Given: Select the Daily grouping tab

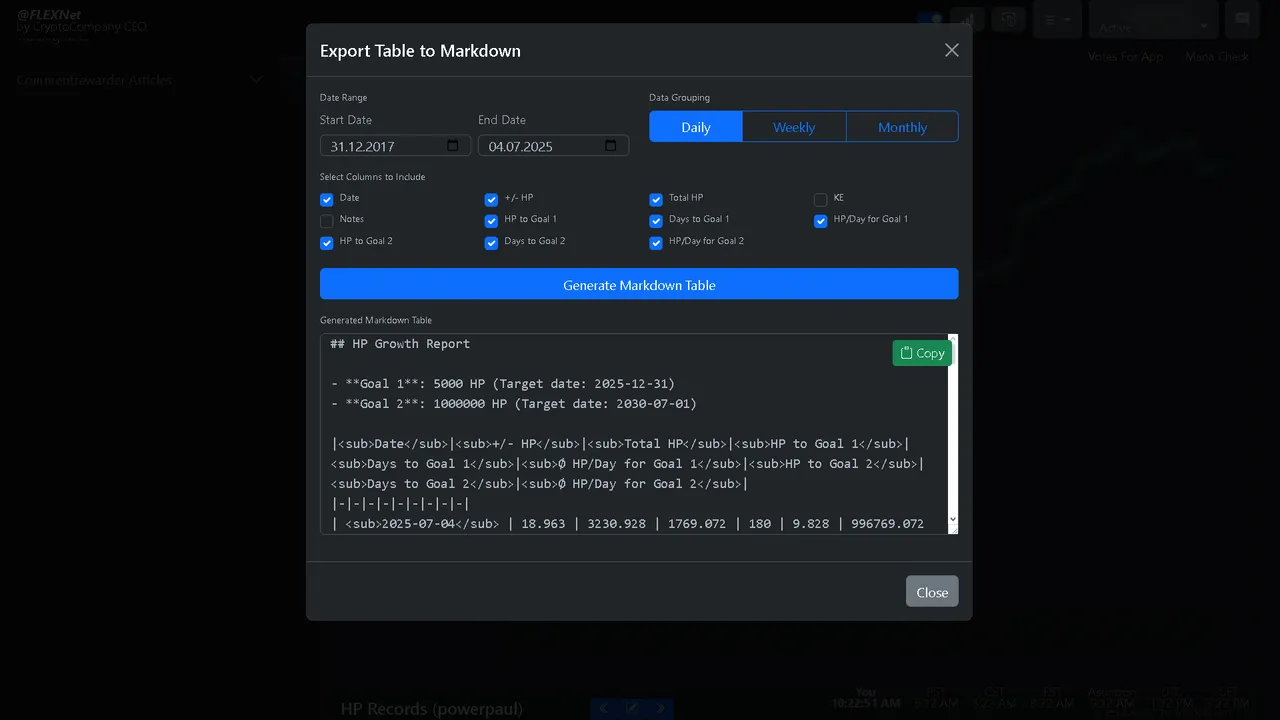Looking at the screenshot, I should coord(696,127).
